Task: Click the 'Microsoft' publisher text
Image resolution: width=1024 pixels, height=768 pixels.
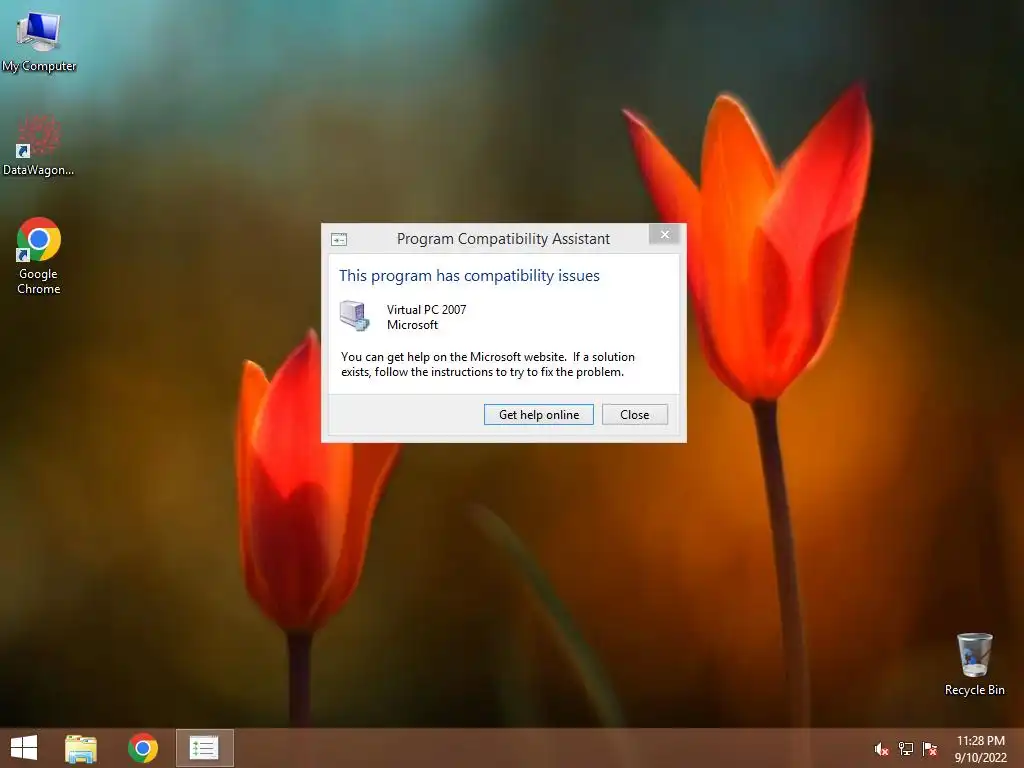Action: (x=412, y=325)
